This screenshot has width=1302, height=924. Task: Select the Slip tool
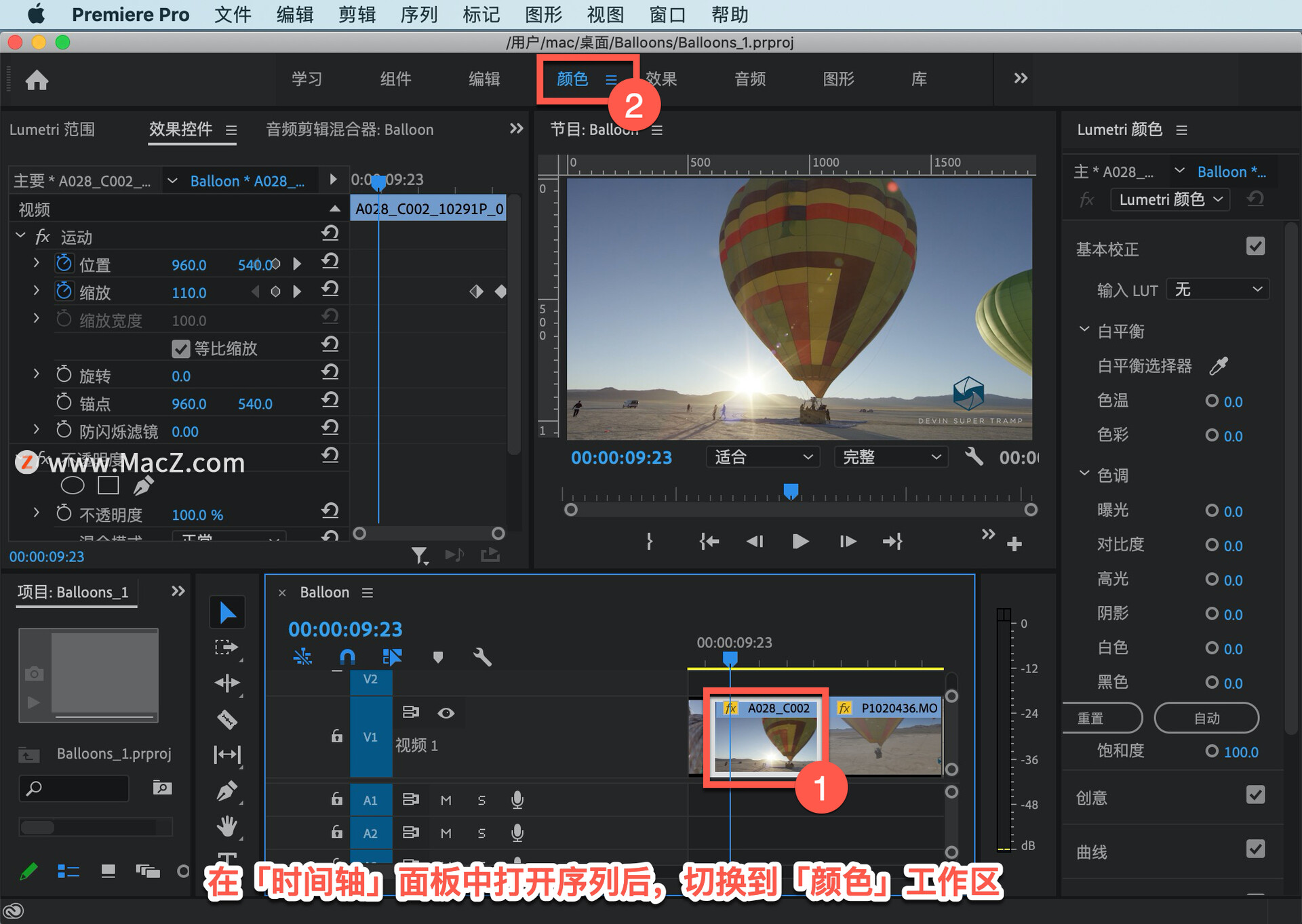pyautogui.click(x=226, y=755)
